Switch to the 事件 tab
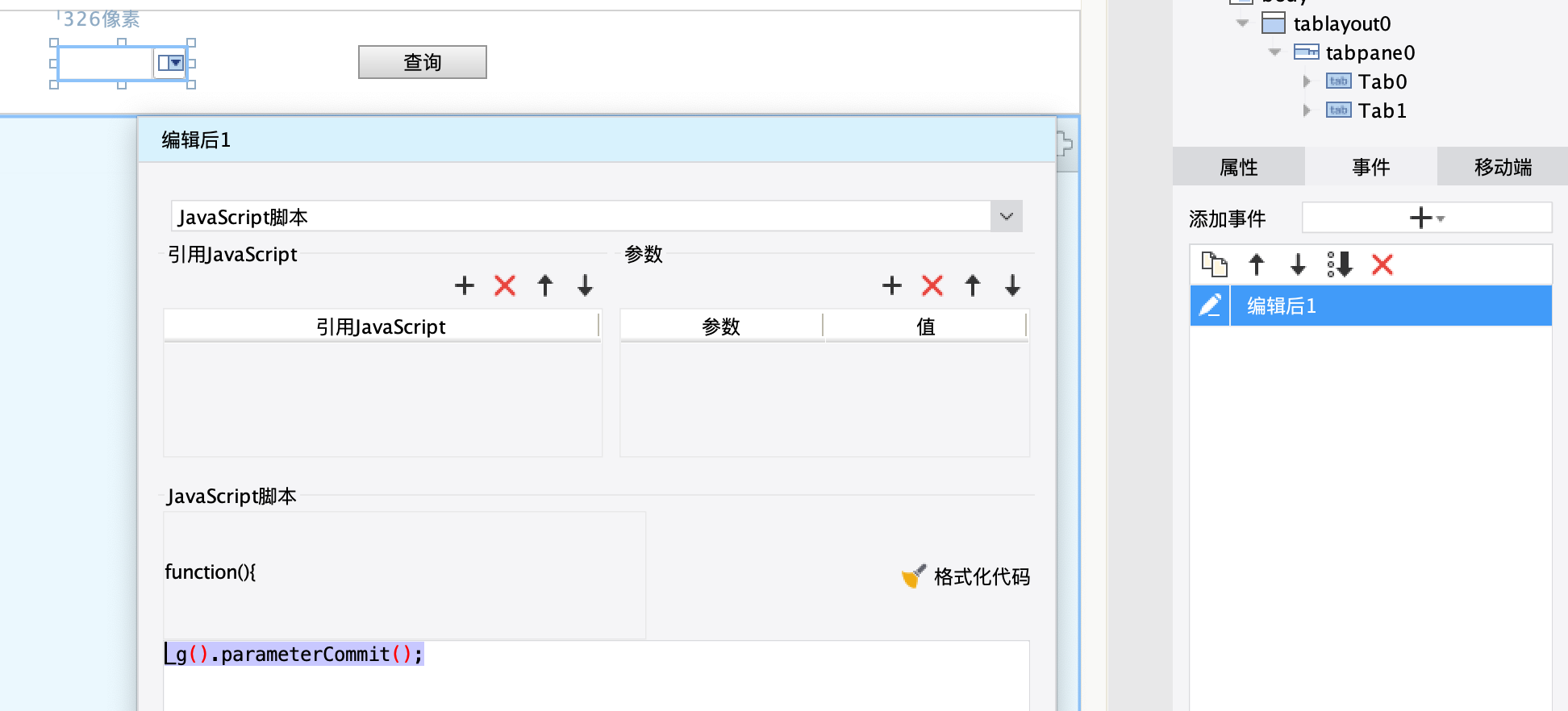Screen dimensions: 1568x711 [x=1371, y=167]
